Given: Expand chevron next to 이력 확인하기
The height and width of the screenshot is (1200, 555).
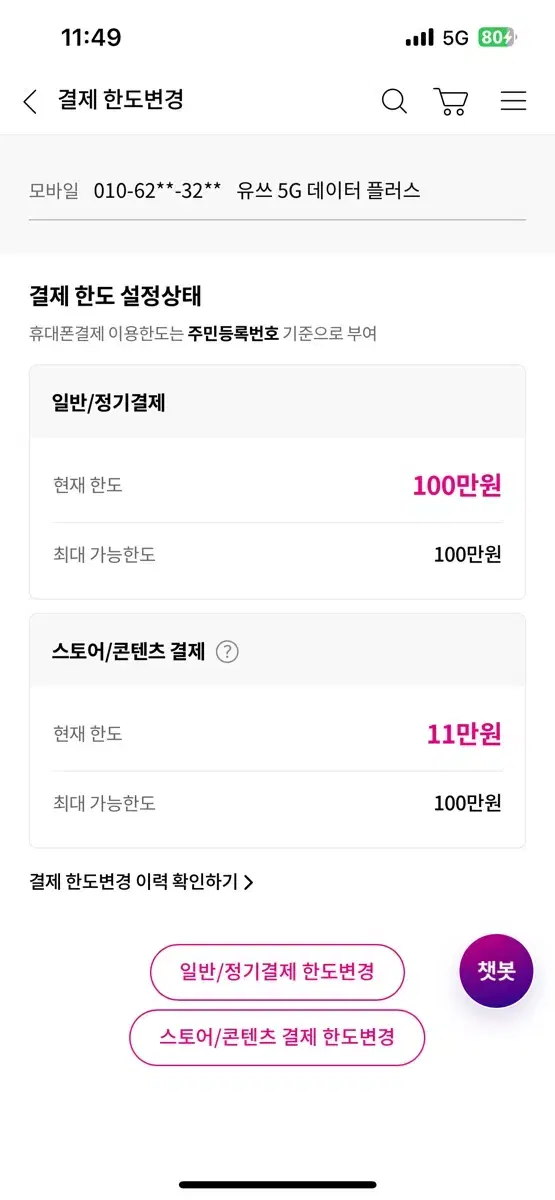Looking at the screenshot, I should [248, 882].
